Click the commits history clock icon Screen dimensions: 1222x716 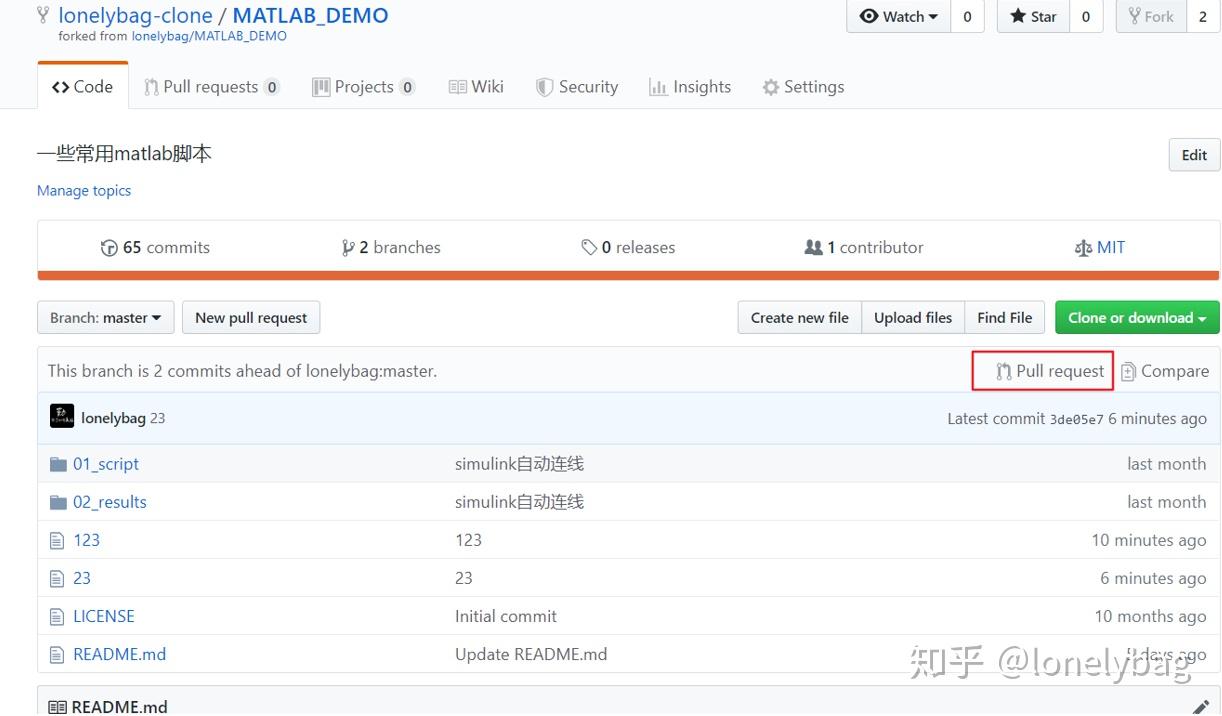pos(110,247)
